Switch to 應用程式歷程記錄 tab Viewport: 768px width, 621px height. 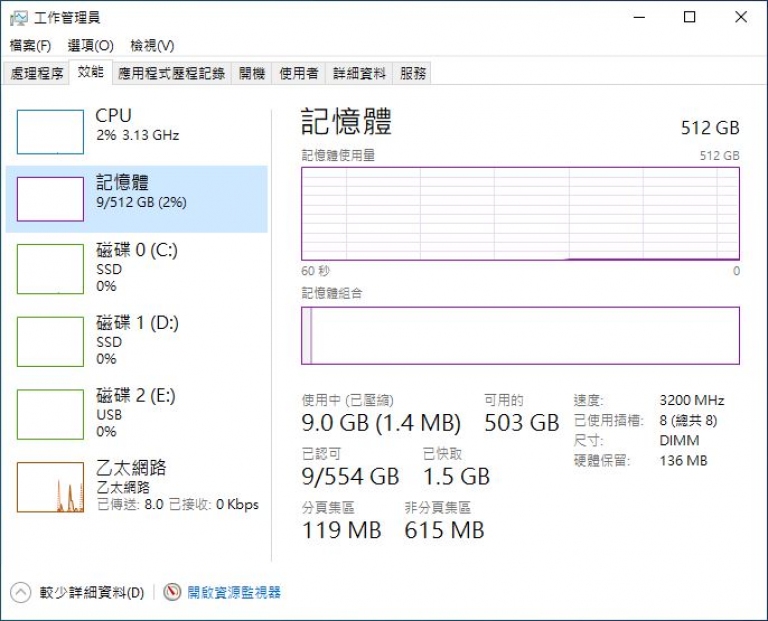pyautogui.click(x=171, y=73)
